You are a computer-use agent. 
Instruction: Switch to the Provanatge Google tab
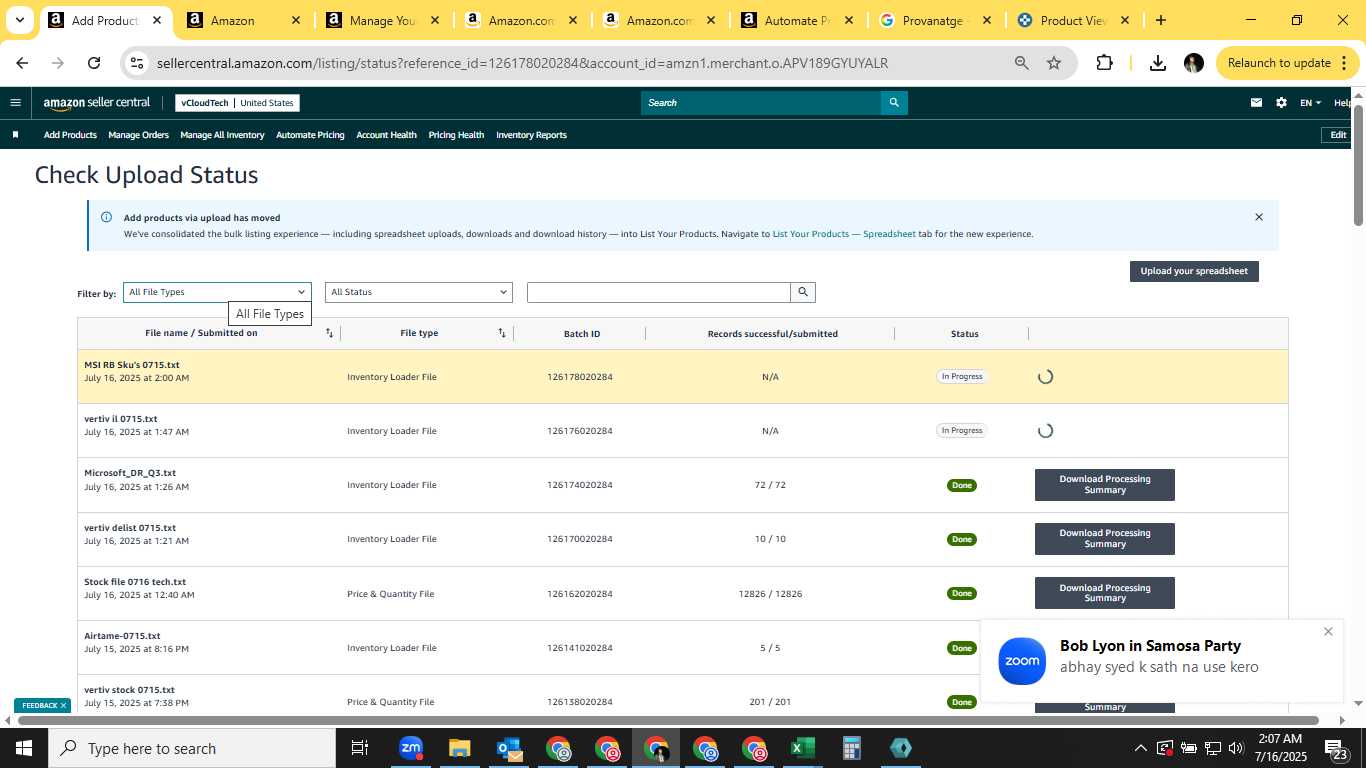(935, 20)
